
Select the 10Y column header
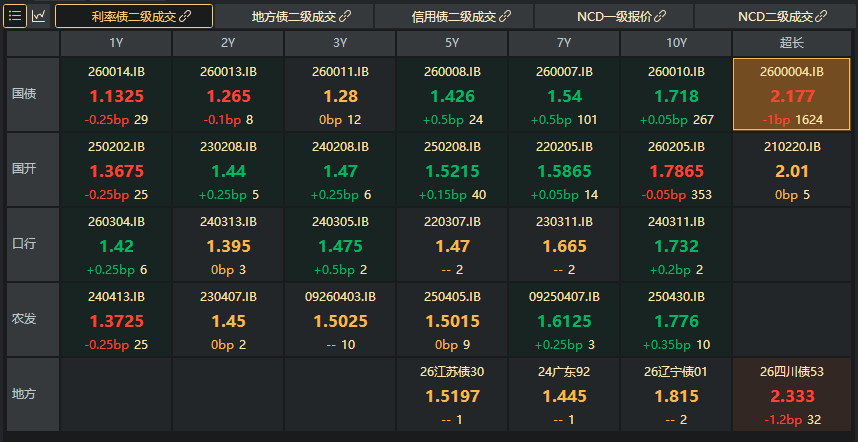point(676,43)
